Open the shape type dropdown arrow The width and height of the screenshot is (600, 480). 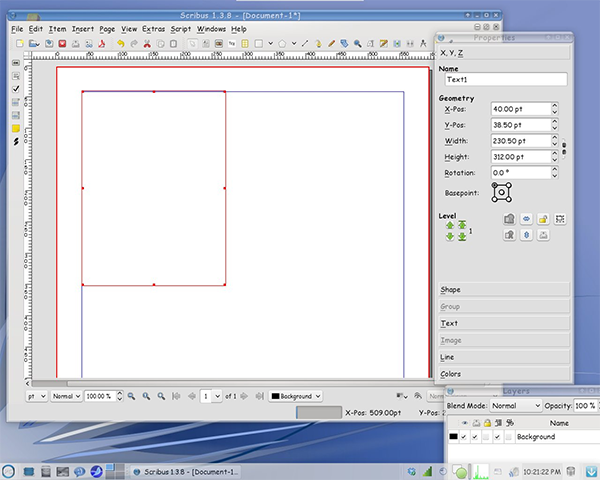point(271,44)
